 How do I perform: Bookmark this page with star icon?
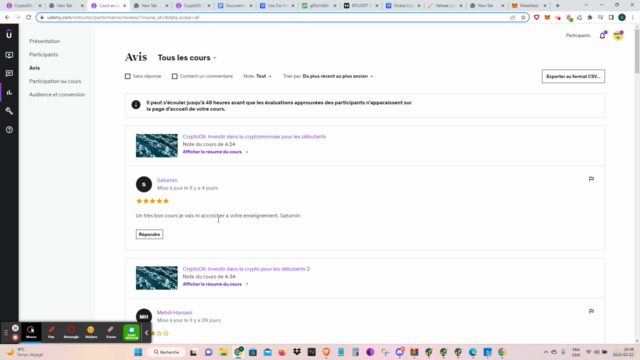coord(523,18)
